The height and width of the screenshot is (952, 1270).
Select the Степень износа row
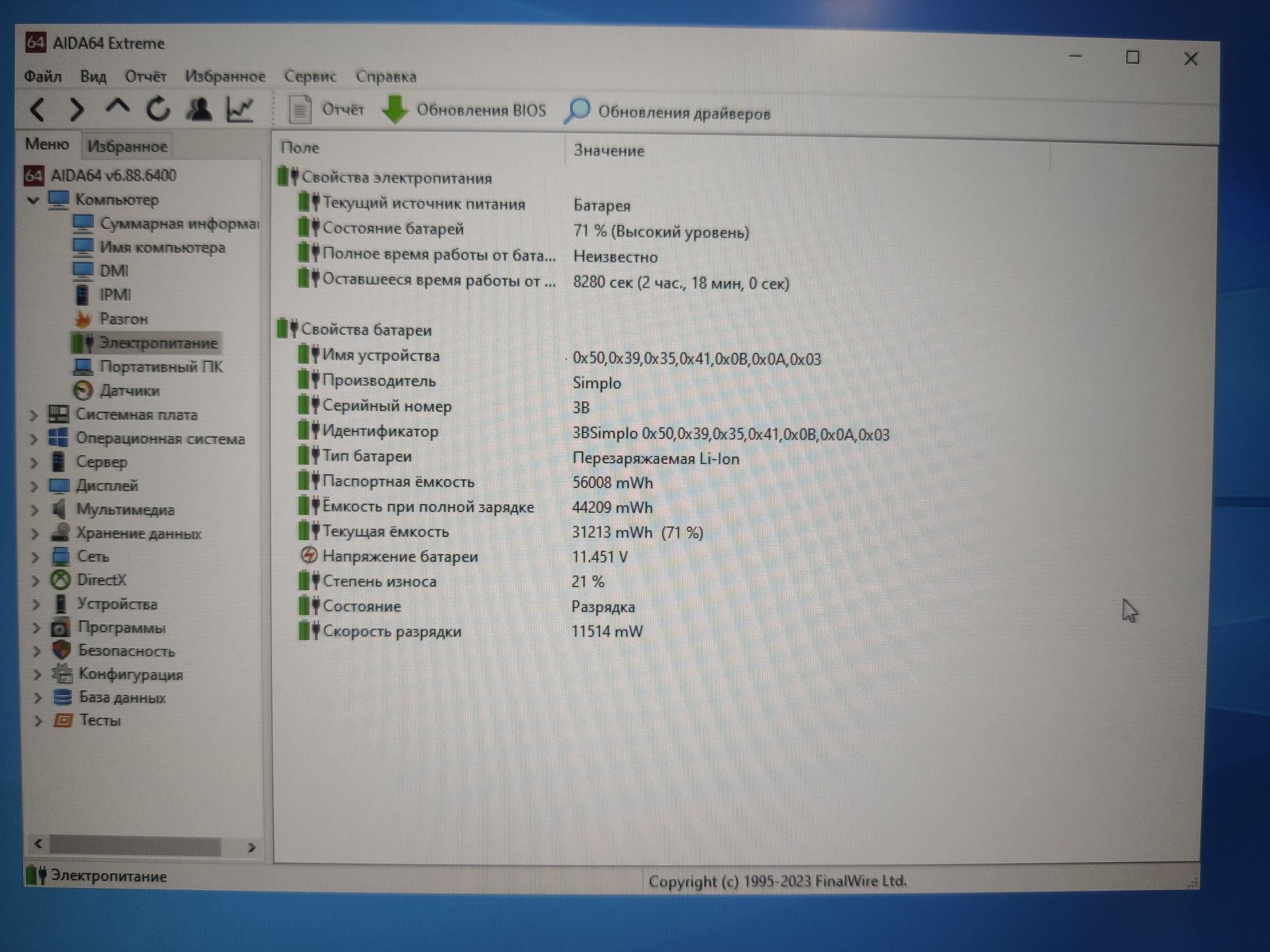pos(451,581)
